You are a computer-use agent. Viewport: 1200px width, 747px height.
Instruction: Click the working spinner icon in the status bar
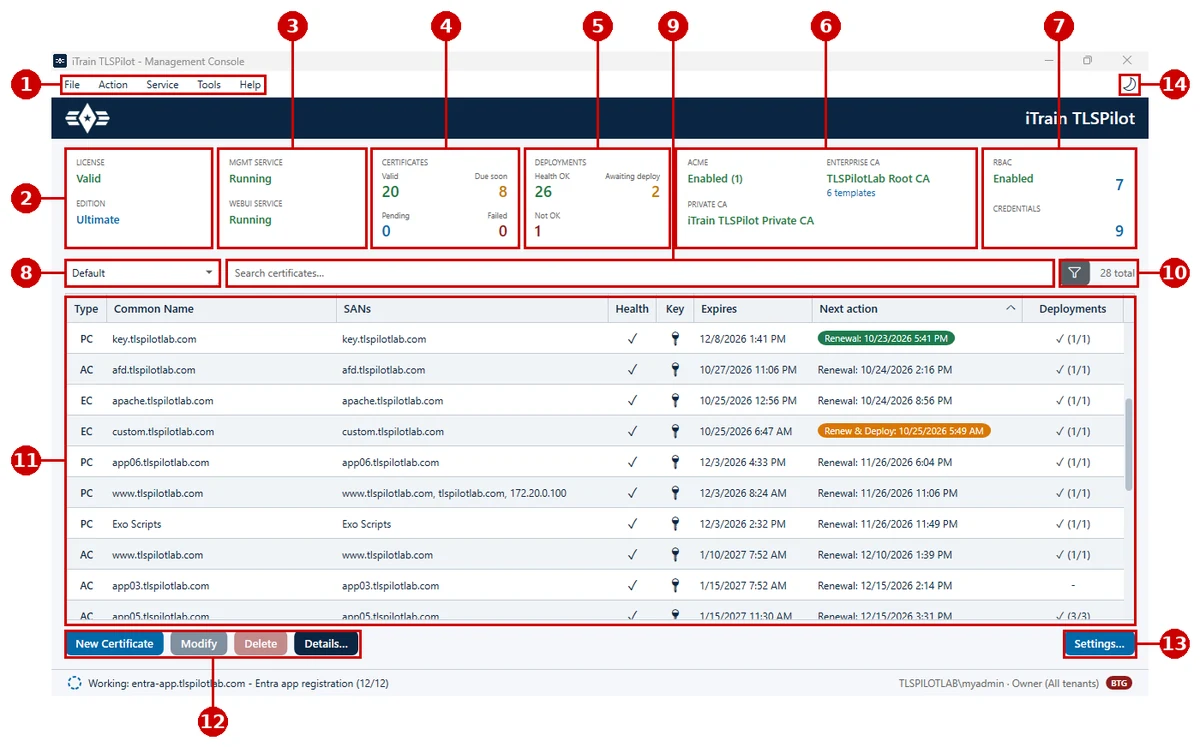74,683
